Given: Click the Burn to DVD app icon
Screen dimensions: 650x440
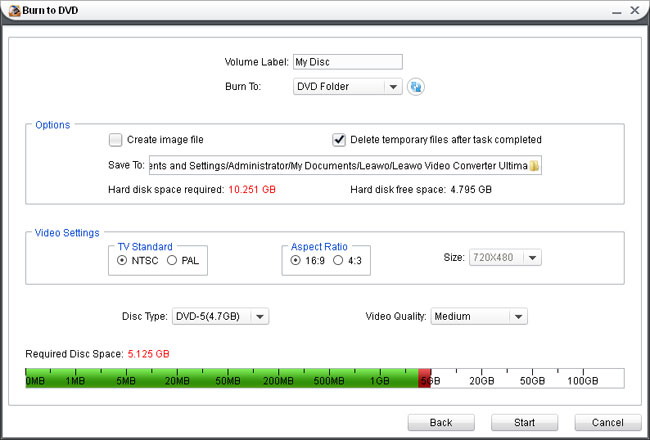Looking at the screenshot, I should click(x=15, y=10).
